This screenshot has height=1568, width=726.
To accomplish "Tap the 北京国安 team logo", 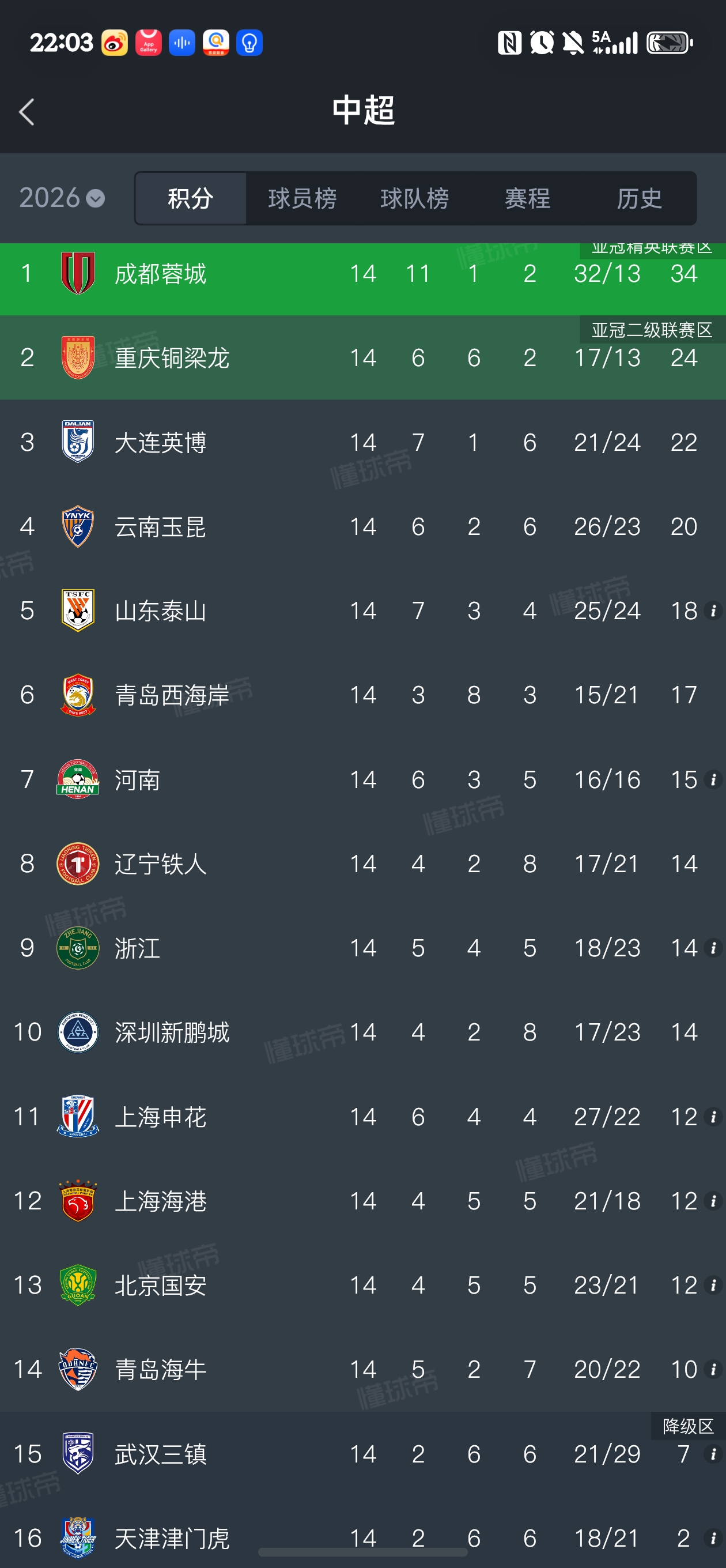I will [78, 1285].
